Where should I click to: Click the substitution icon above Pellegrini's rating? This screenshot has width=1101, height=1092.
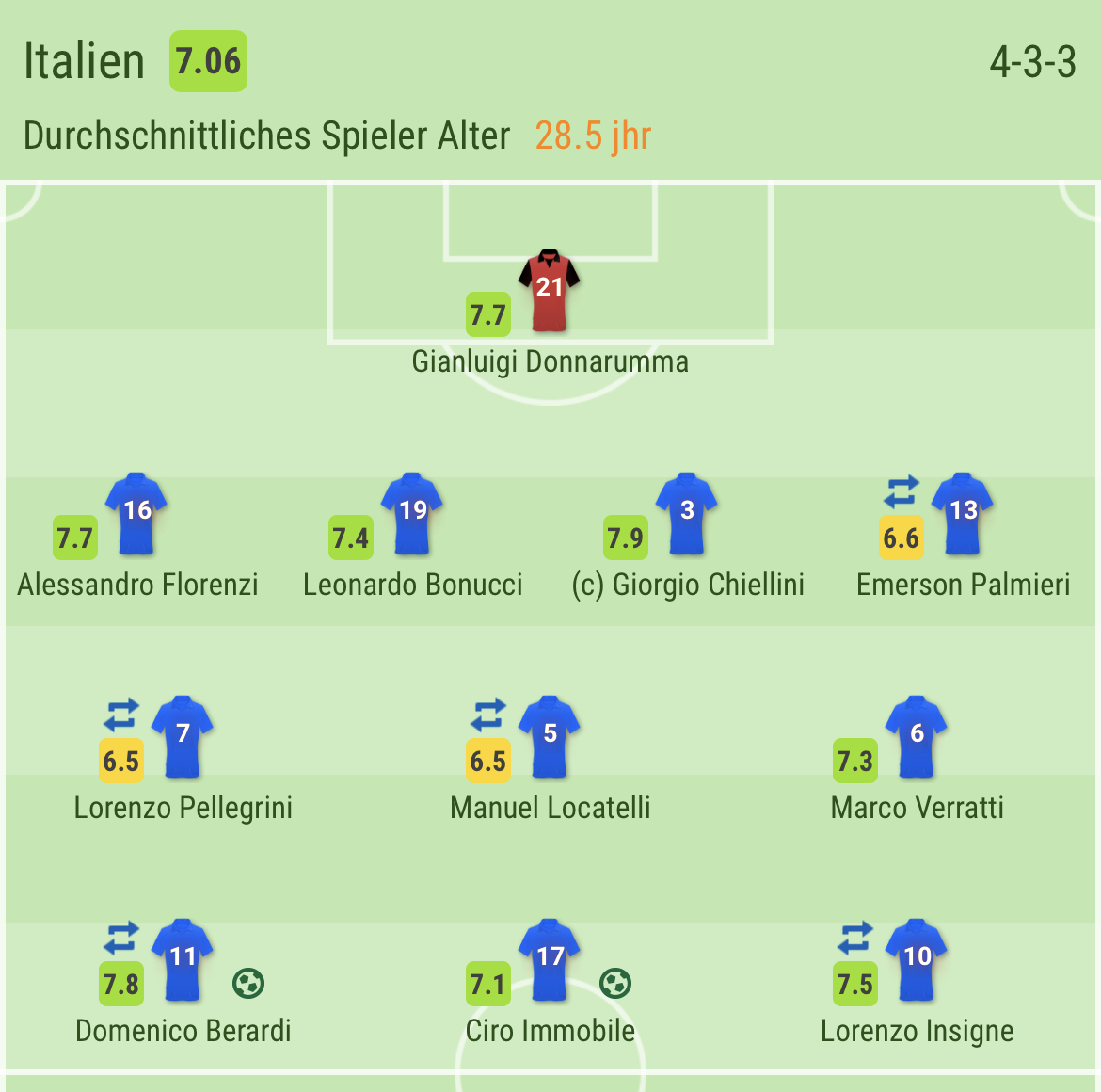click(121, 715)
